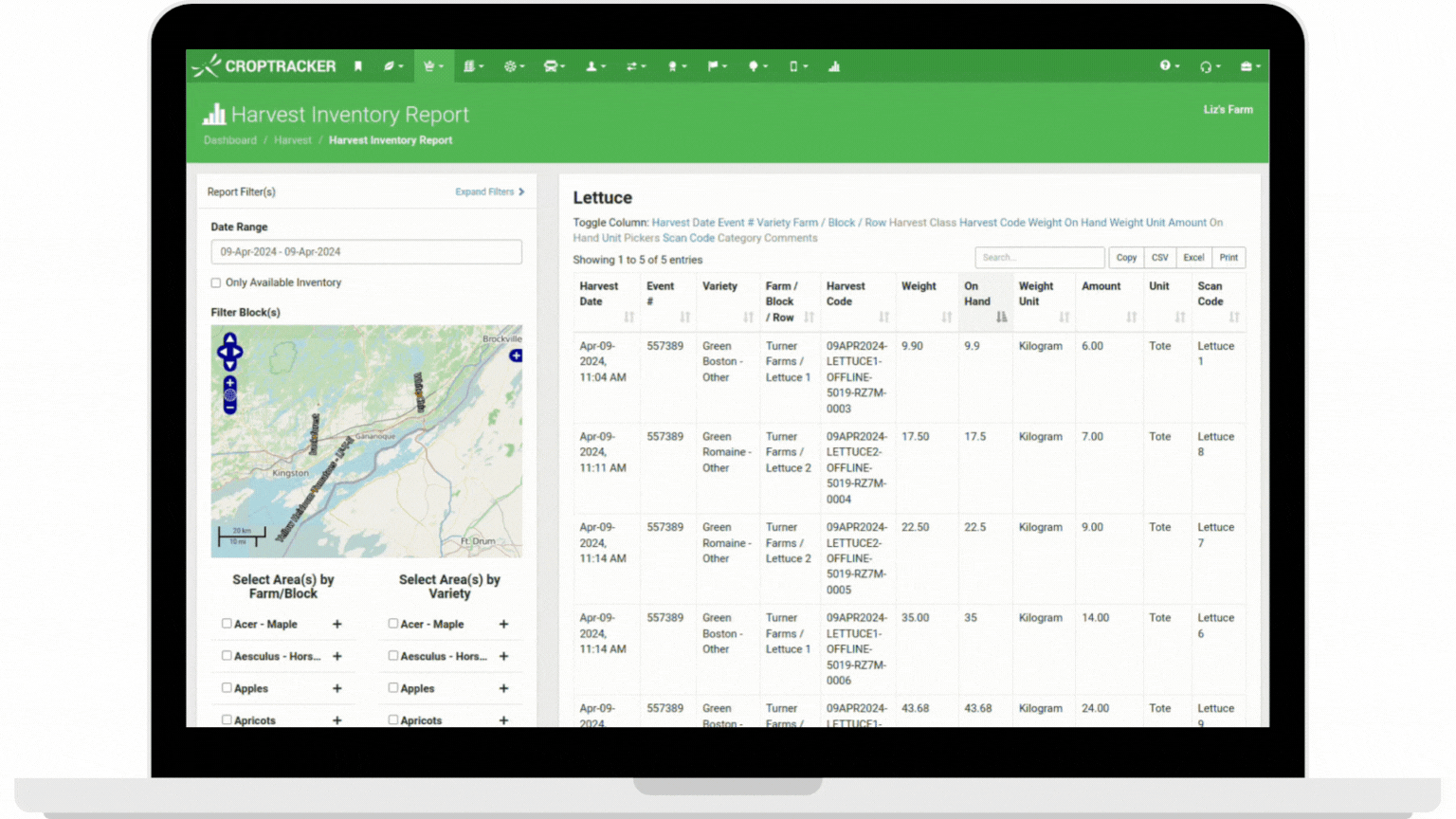
Task: Open the truck icon menu in navbar
Action: 553,66
